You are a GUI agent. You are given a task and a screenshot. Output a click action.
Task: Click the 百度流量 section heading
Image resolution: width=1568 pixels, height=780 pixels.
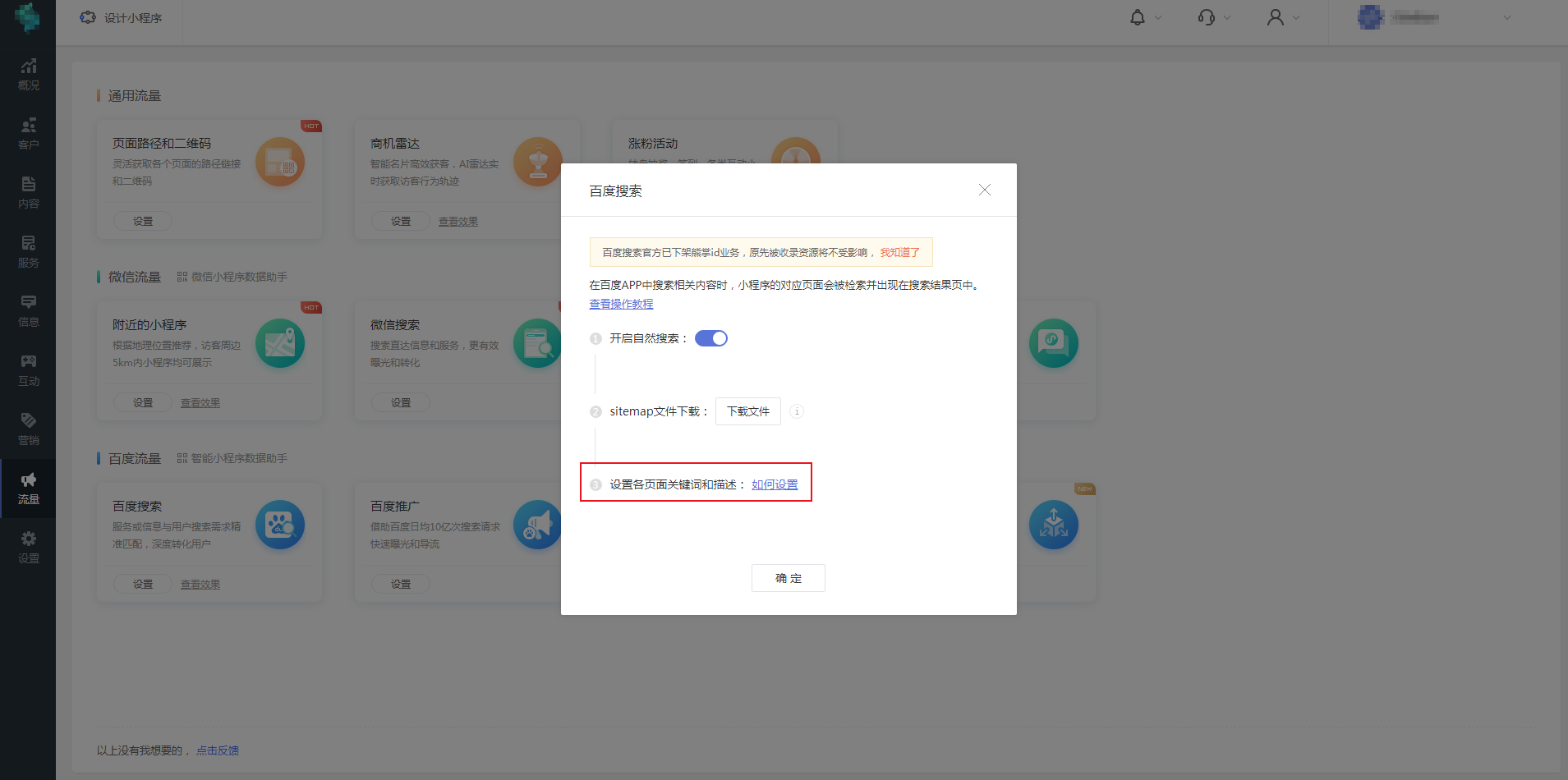135,459
